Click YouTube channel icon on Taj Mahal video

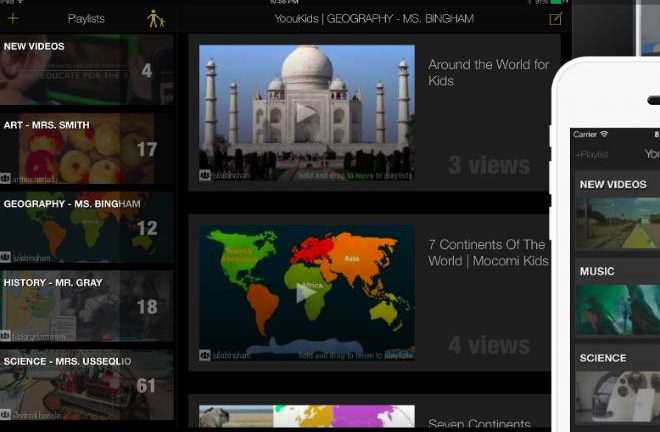click(205, 175)
